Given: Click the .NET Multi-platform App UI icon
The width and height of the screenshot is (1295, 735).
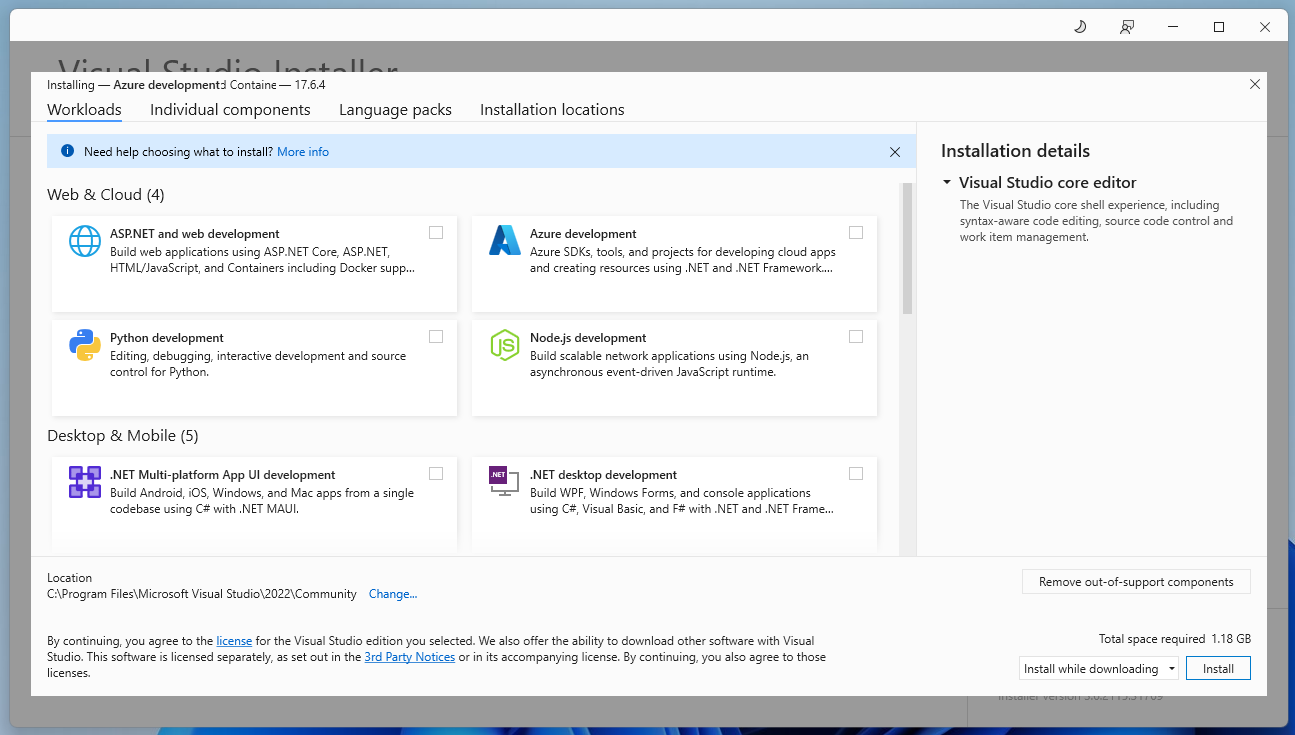Looking at the screenshot, I should 85,482.
